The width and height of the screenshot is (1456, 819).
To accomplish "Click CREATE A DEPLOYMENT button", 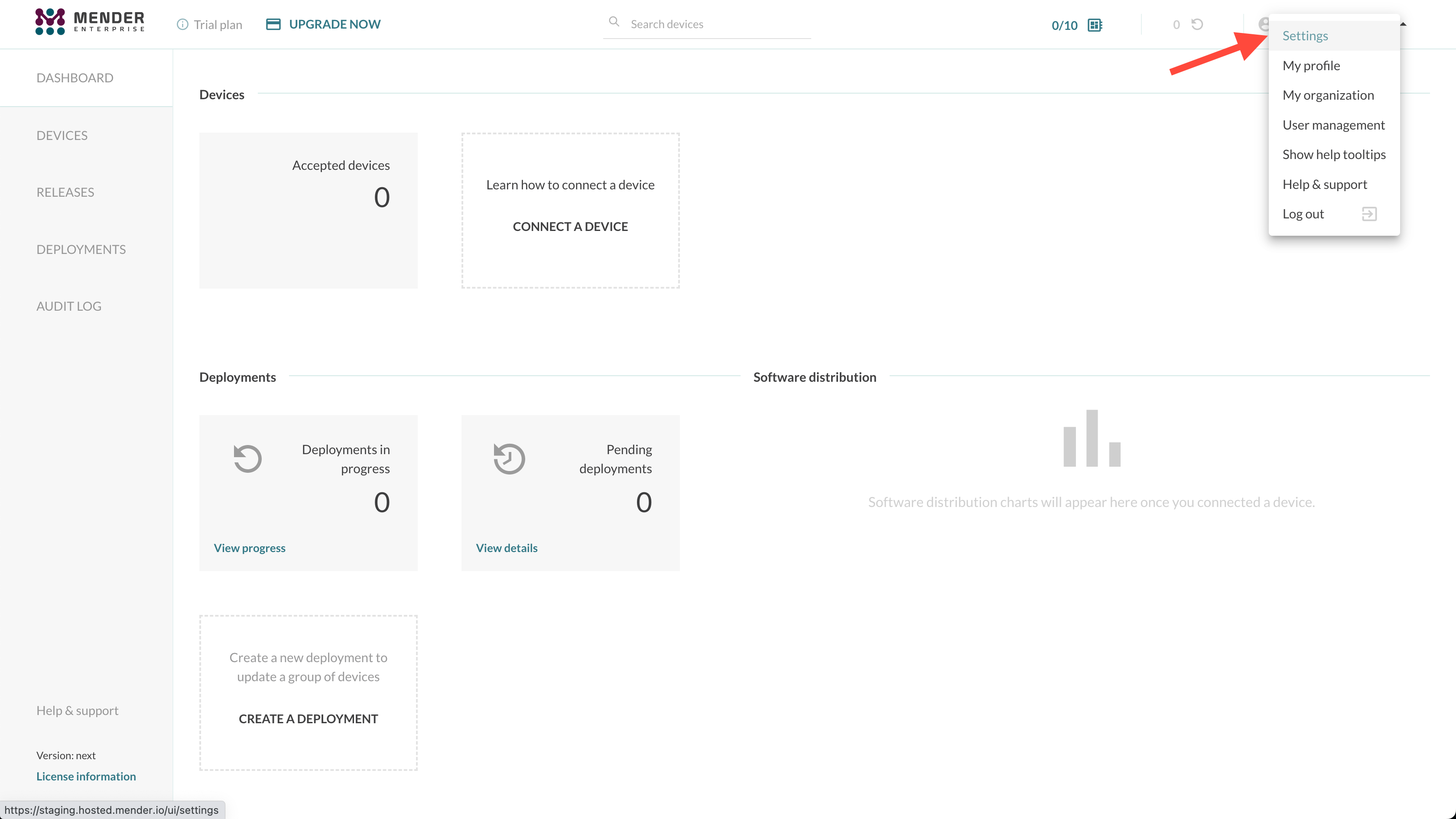I will click(x=308, y=718).
